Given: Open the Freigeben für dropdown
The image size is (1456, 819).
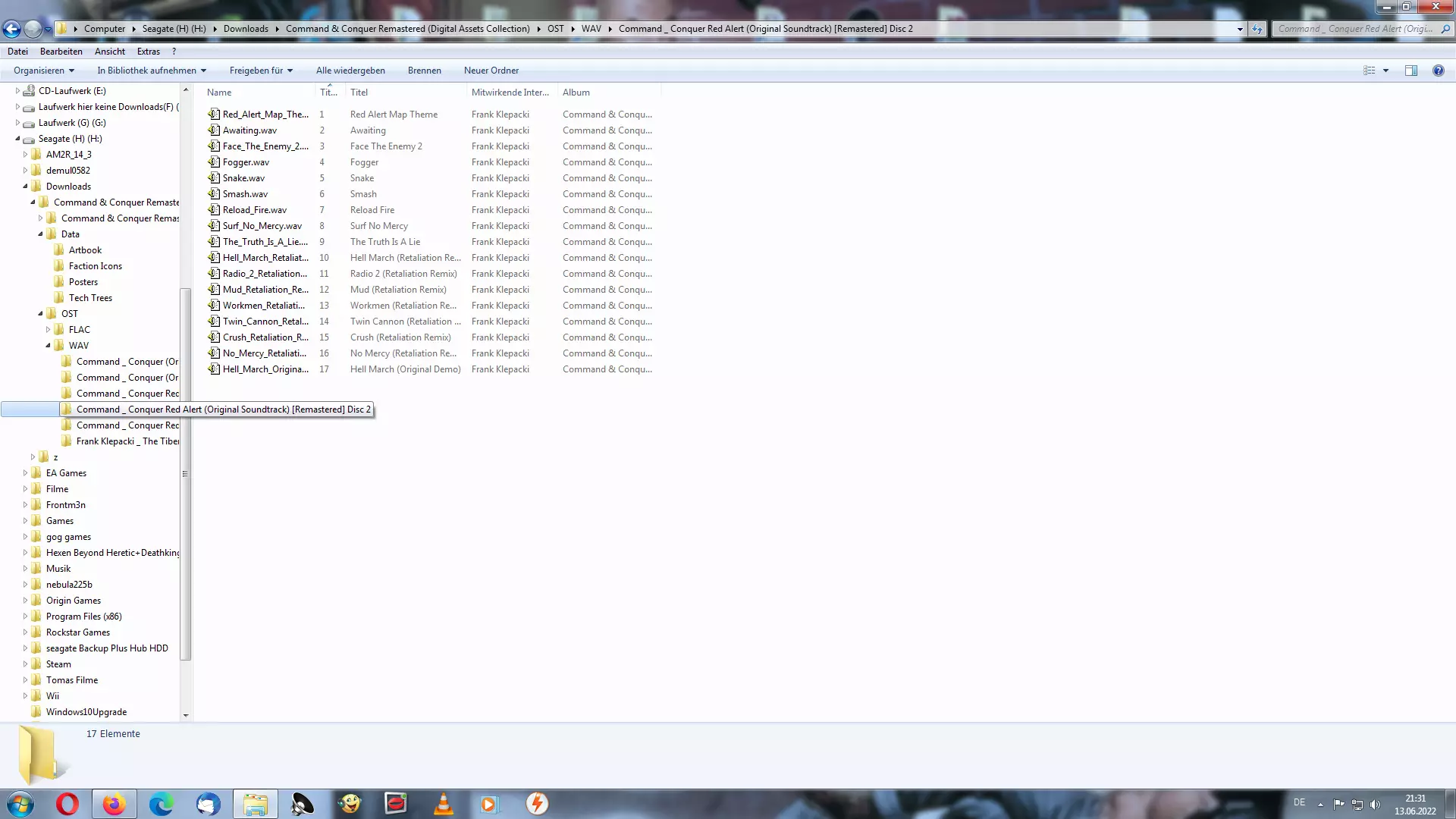Looking at the screenshot, I should tap(261, 71).
